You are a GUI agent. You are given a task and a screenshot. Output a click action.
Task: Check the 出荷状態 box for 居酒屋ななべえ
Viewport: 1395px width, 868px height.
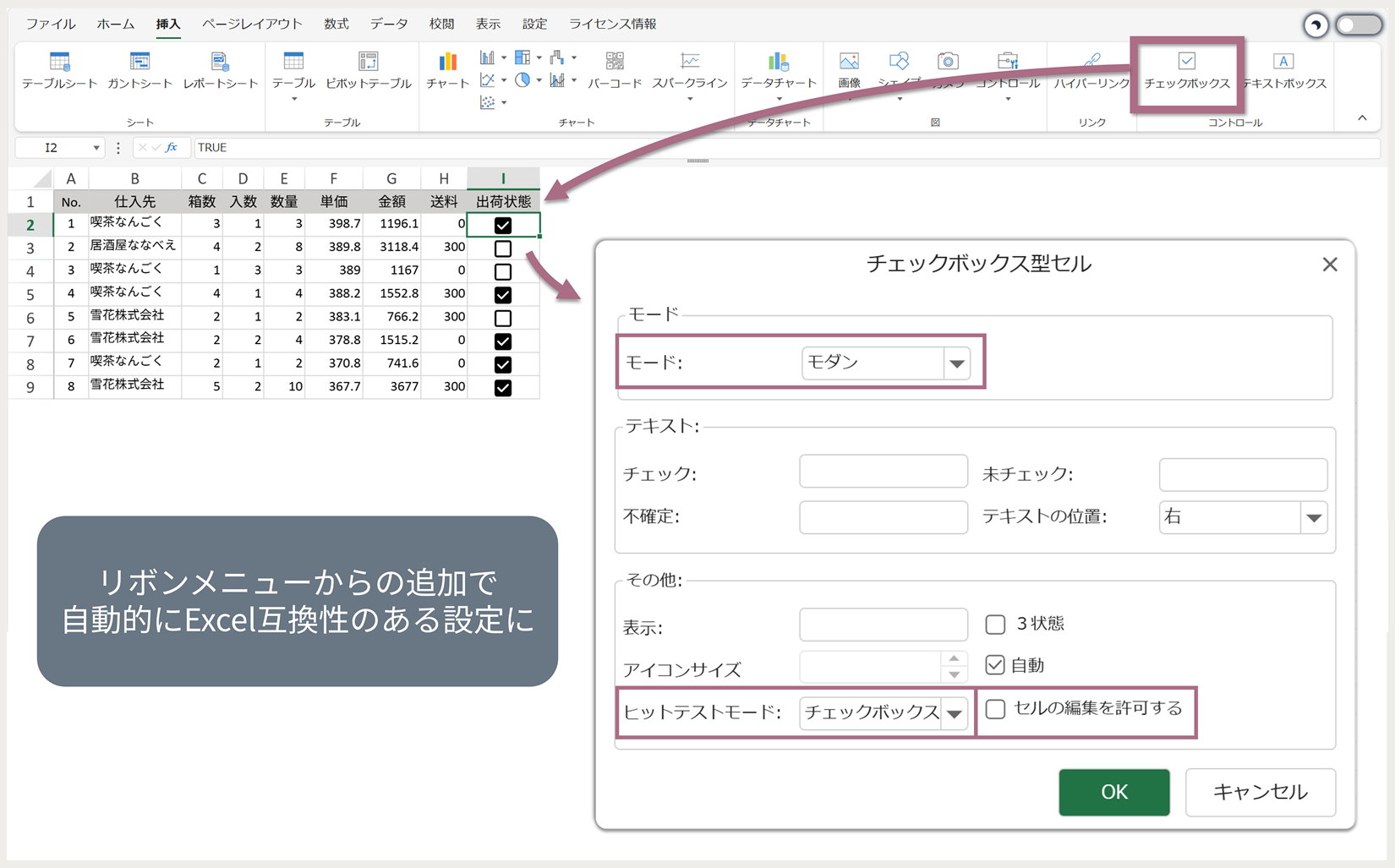coord(503,248)
